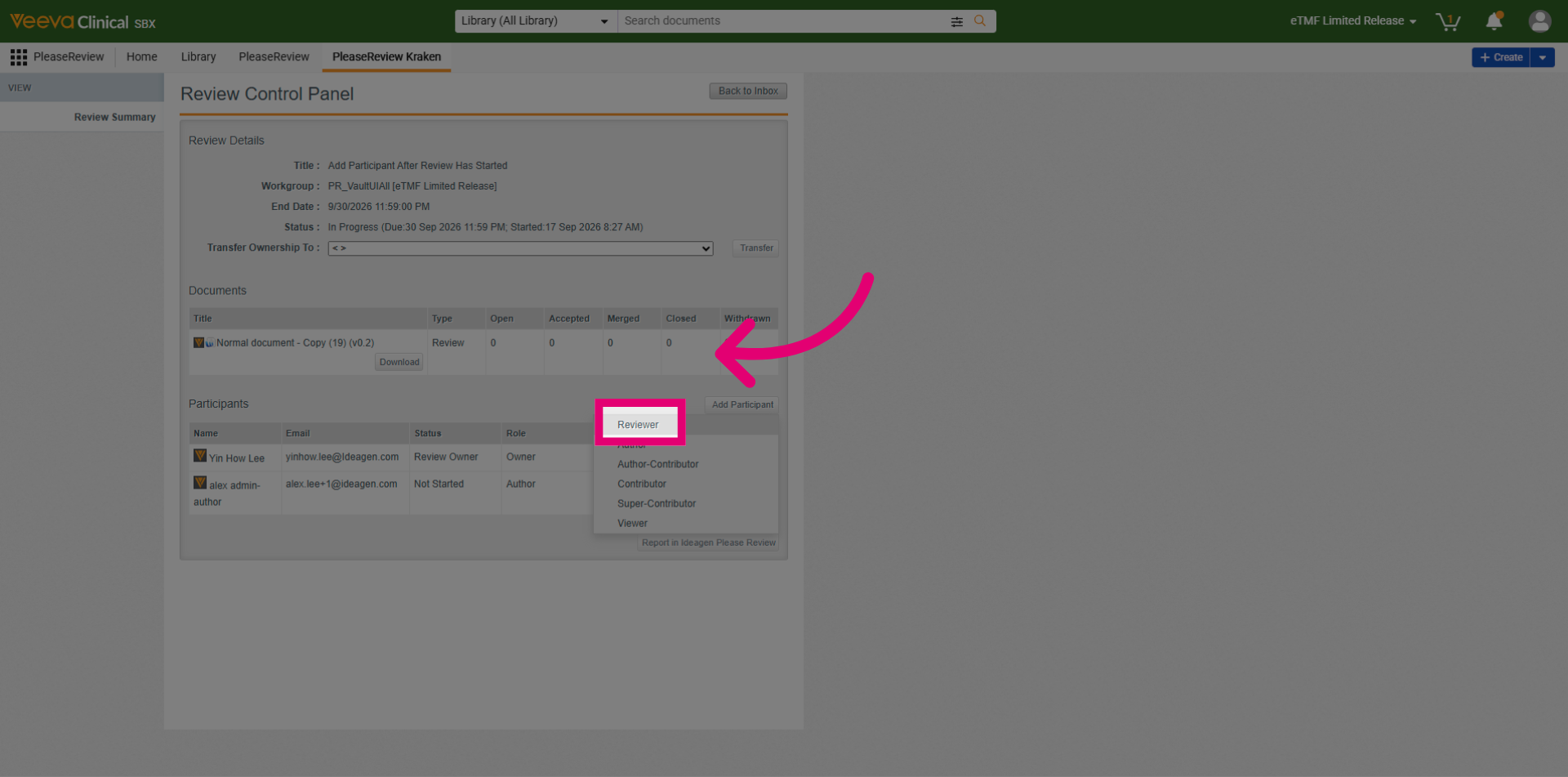Download the Normal document
Image resolution: width=1568 pixels, height=777 pixels.
[399, 362]
